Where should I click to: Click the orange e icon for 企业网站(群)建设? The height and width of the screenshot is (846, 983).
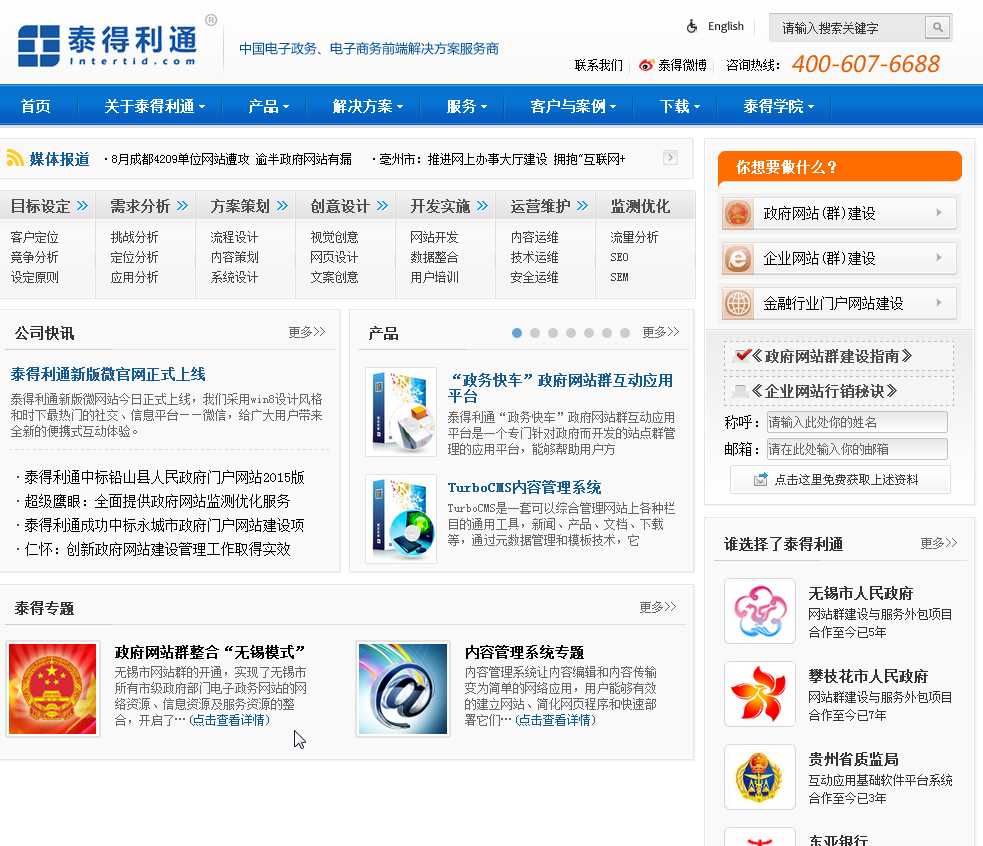point(738,258)
